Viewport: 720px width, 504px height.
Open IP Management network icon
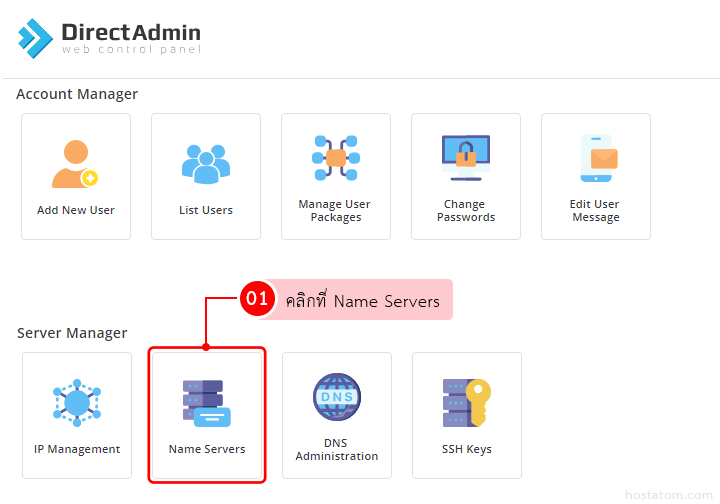point(77,403)
